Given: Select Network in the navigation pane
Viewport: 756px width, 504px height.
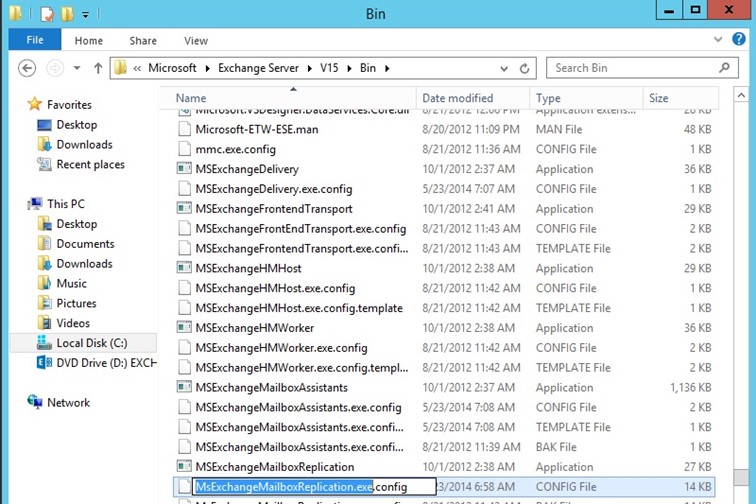Looking at the screenshot, I should 68,402.
